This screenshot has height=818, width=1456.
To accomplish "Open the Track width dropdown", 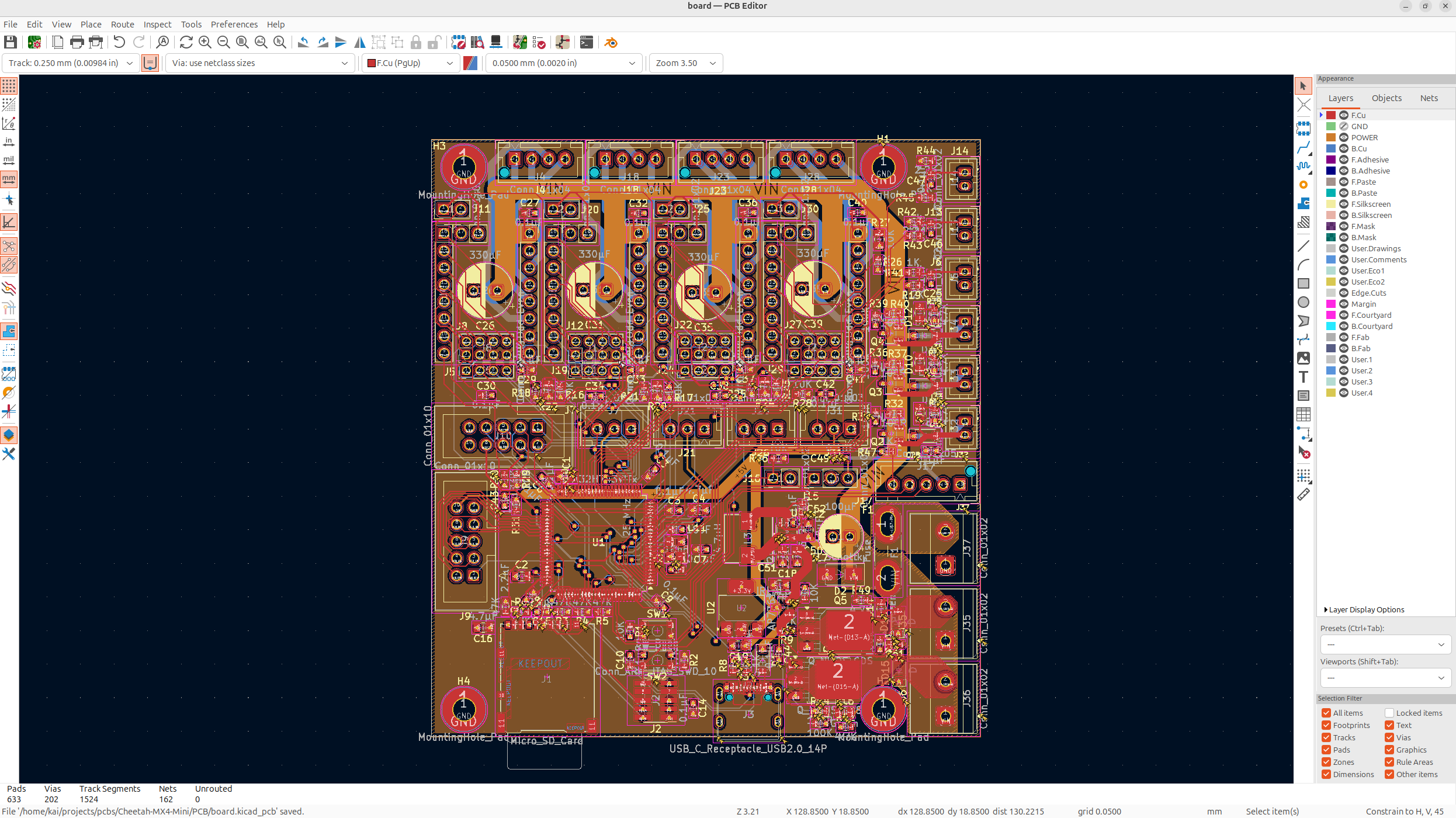I will point(130,63).
